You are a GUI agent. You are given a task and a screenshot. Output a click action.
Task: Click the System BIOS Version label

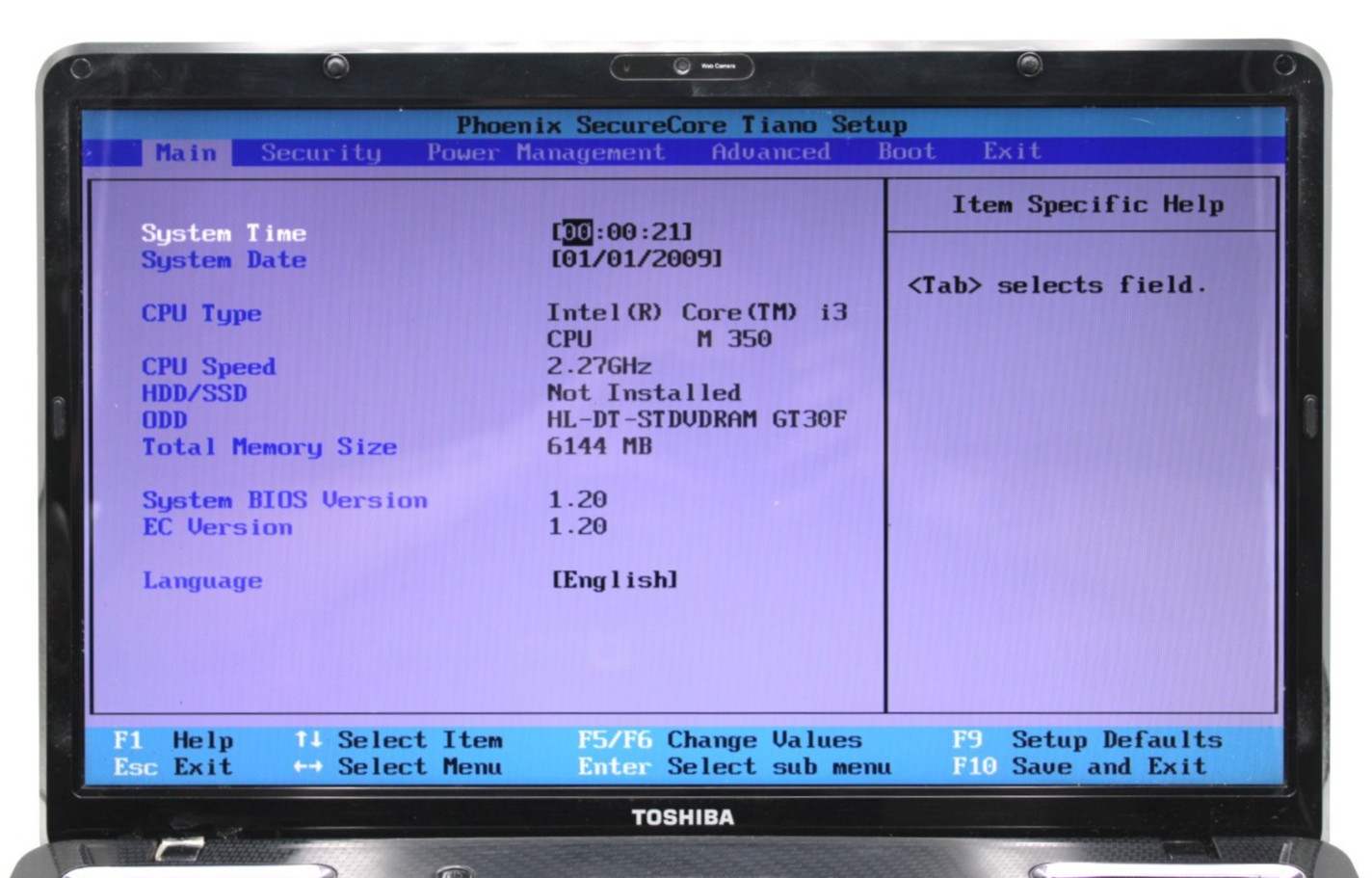point(284,500)
